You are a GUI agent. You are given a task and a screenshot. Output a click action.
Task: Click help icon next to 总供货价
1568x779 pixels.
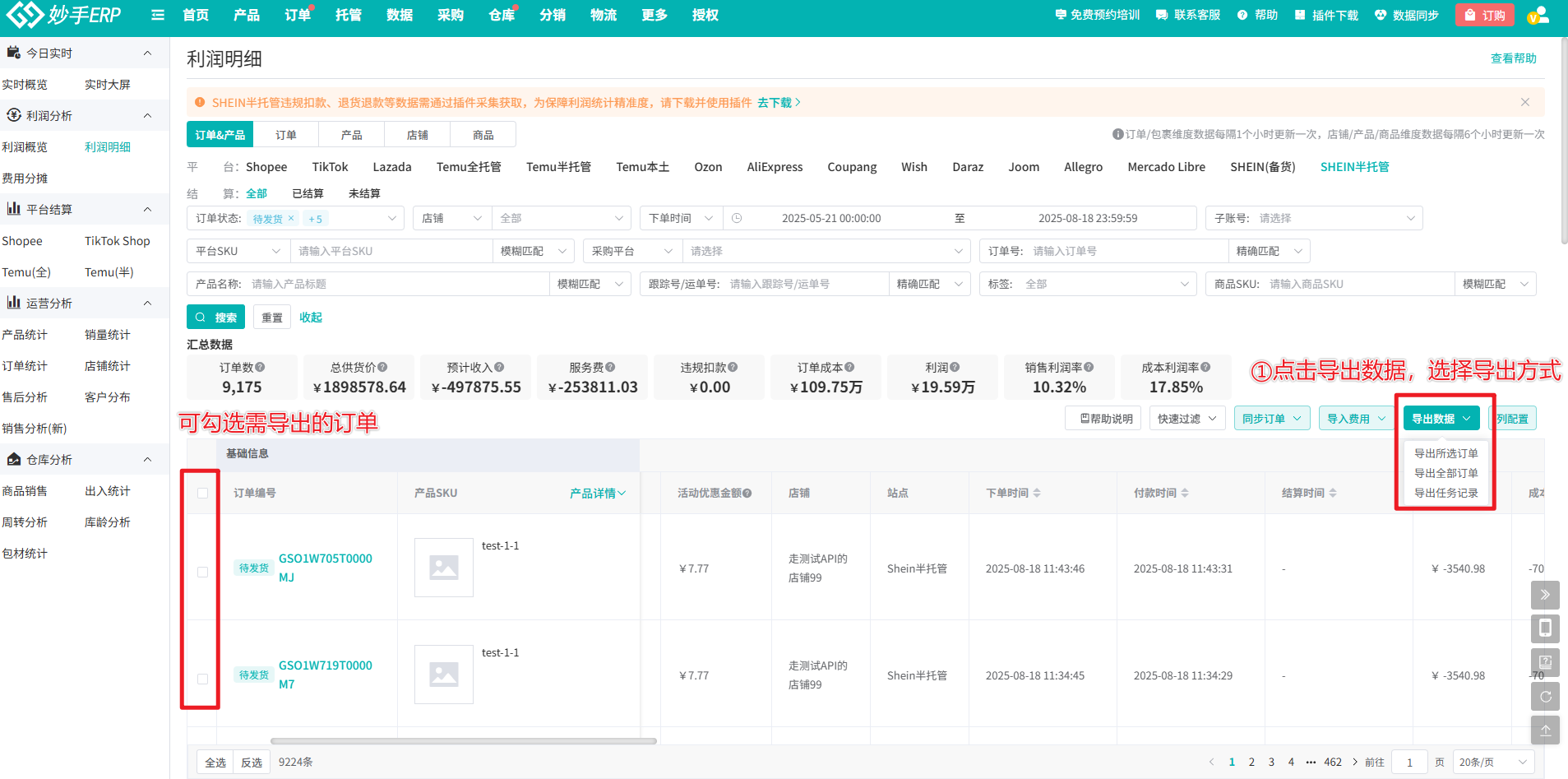382,368
